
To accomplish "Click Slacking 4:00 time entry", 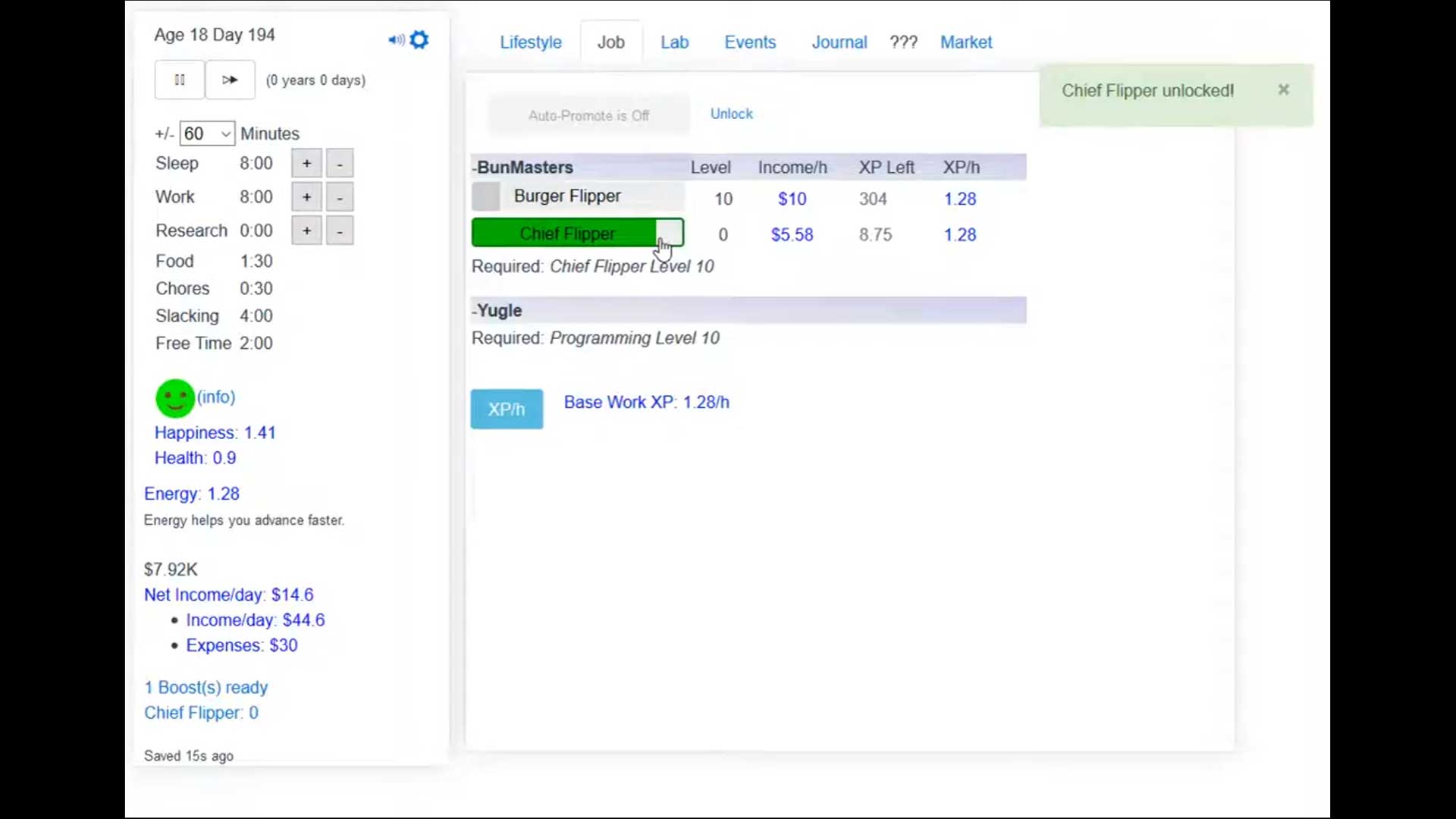I will pyautogui.click(x=214, y=316).
